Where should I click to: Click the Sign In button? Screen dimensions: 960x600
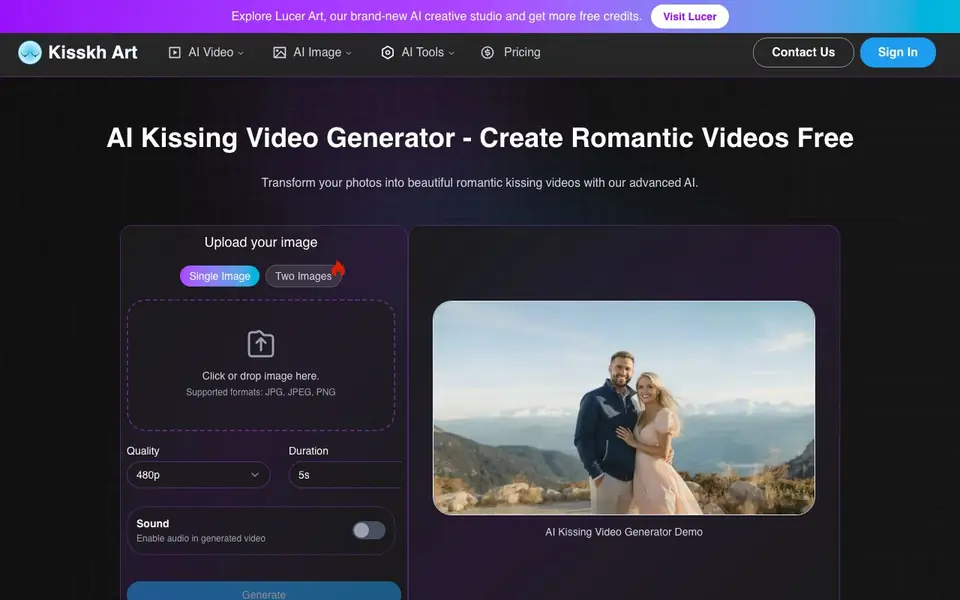[898, 53]
